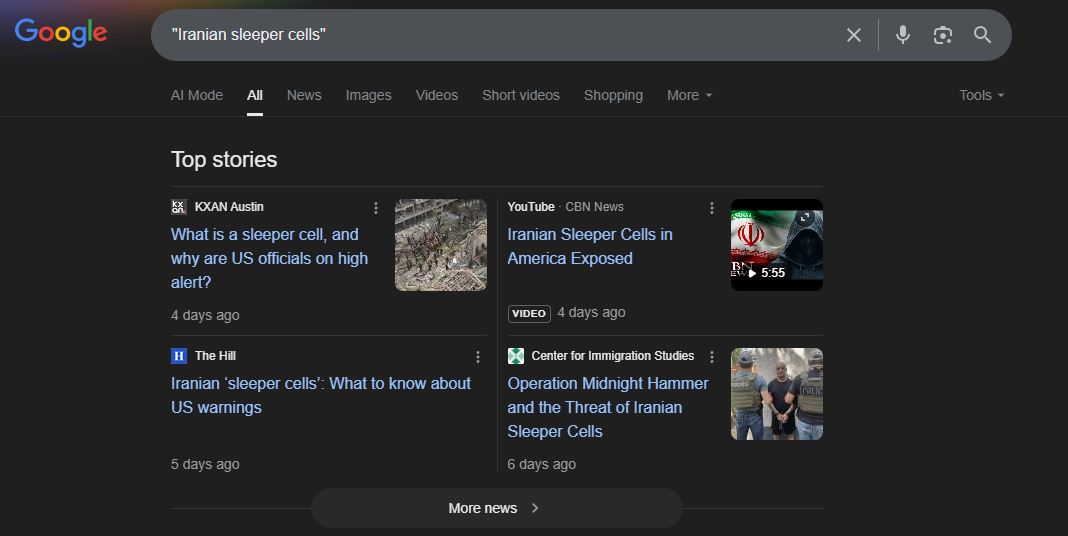Viewport: 1068px width, 536px height.
Task: Open 'What is a sleeper cell' article
Action: coord(269,258)
